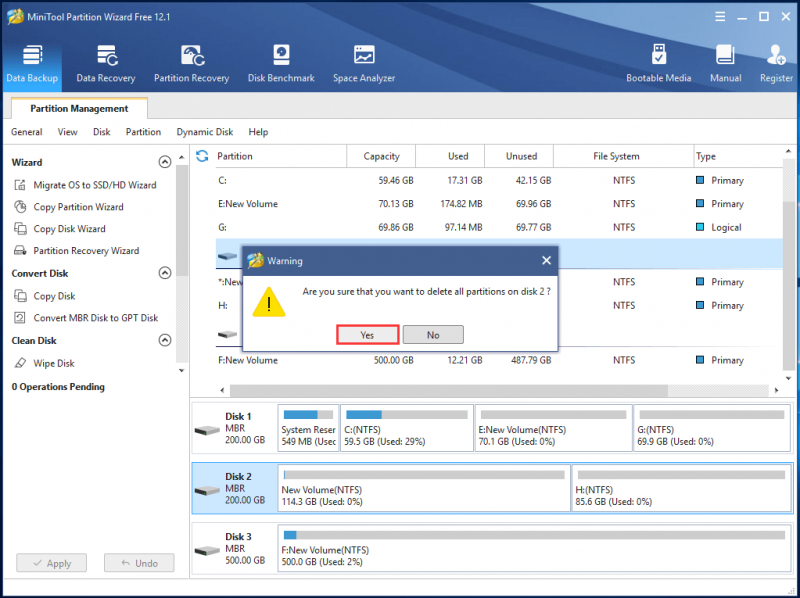Click the partition list horizontal scrollbar
The image size is (800, 598).
coord(448,390)
